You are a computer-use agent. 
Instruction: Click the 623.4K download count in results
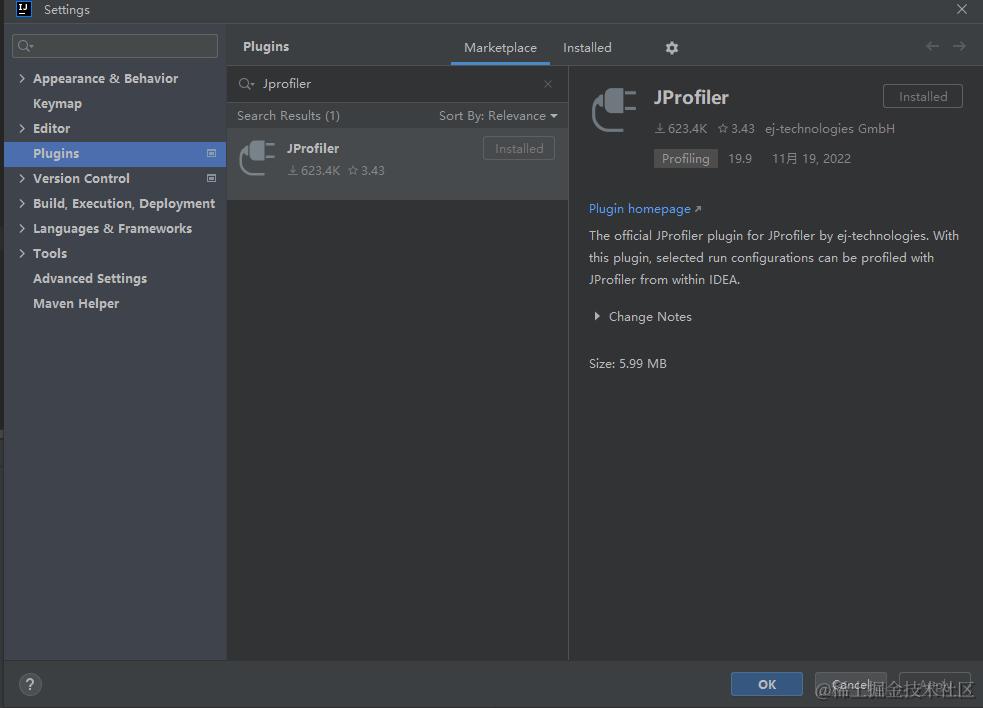(x=313, y=171)
